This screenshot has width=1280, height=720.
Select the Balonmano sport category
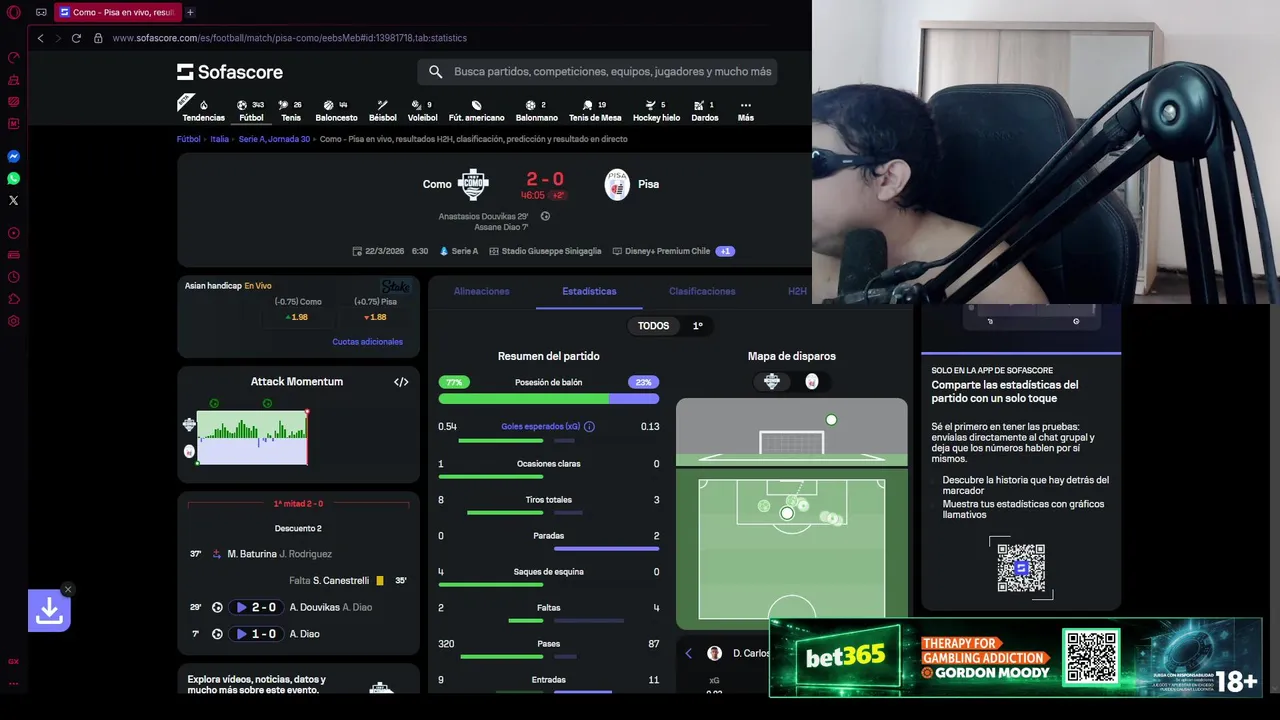pos(537,110)
